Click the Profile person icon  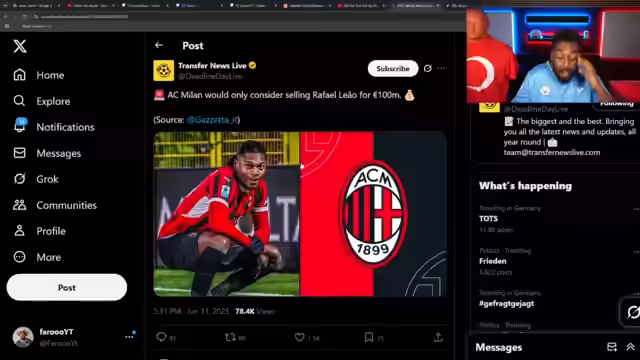19,231
